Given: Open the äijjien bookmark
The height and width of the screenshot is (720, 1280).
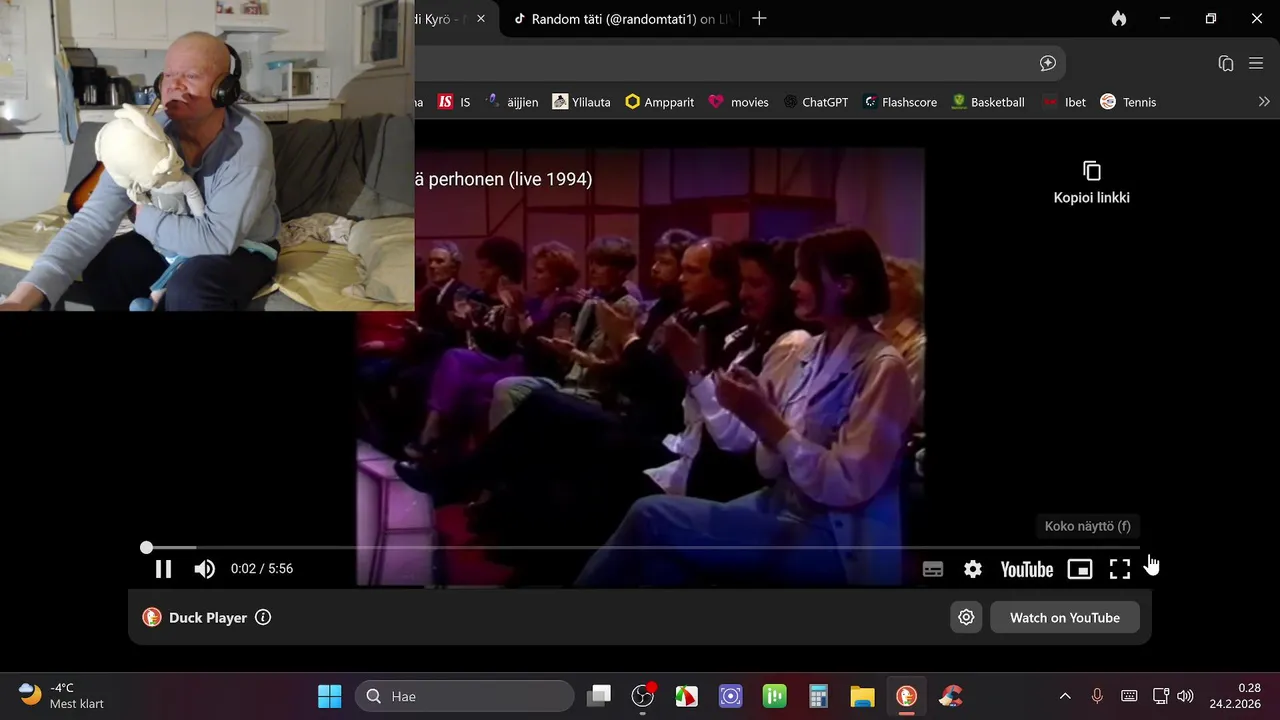Looking at the screenshot, I should click(511, 102).
